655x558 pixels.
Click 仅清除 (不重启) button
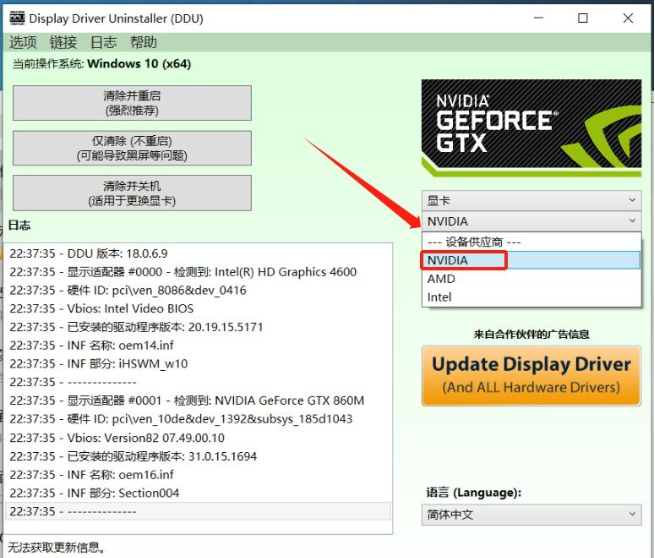132,148
